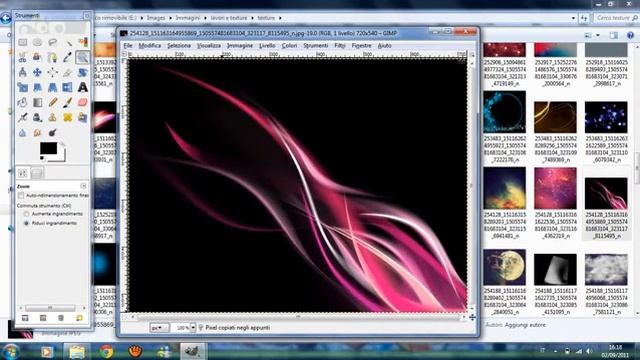
Task: Open the Zoom tool options panel menu
Action: (83, 186)
